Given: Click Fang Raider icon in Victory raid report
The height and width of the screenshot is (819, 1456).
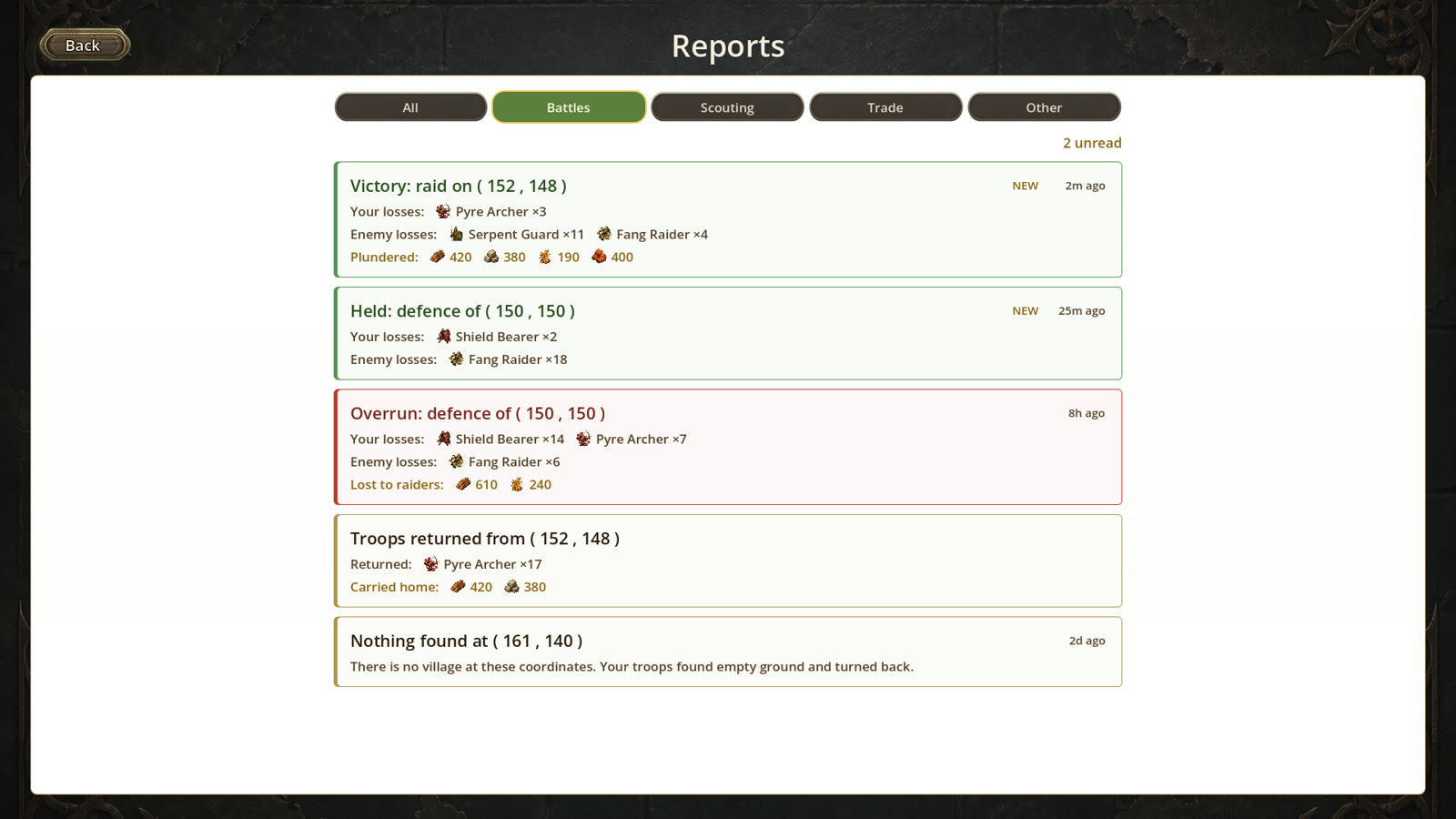Looking at the screenshot, I should (604, 234).
